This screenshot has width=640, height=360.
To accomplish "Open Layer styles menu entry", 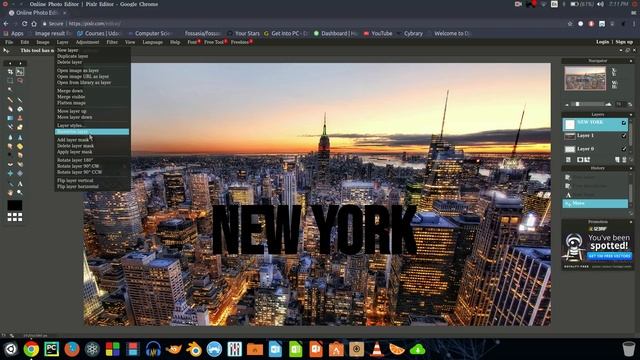I will tap(70, 125).
